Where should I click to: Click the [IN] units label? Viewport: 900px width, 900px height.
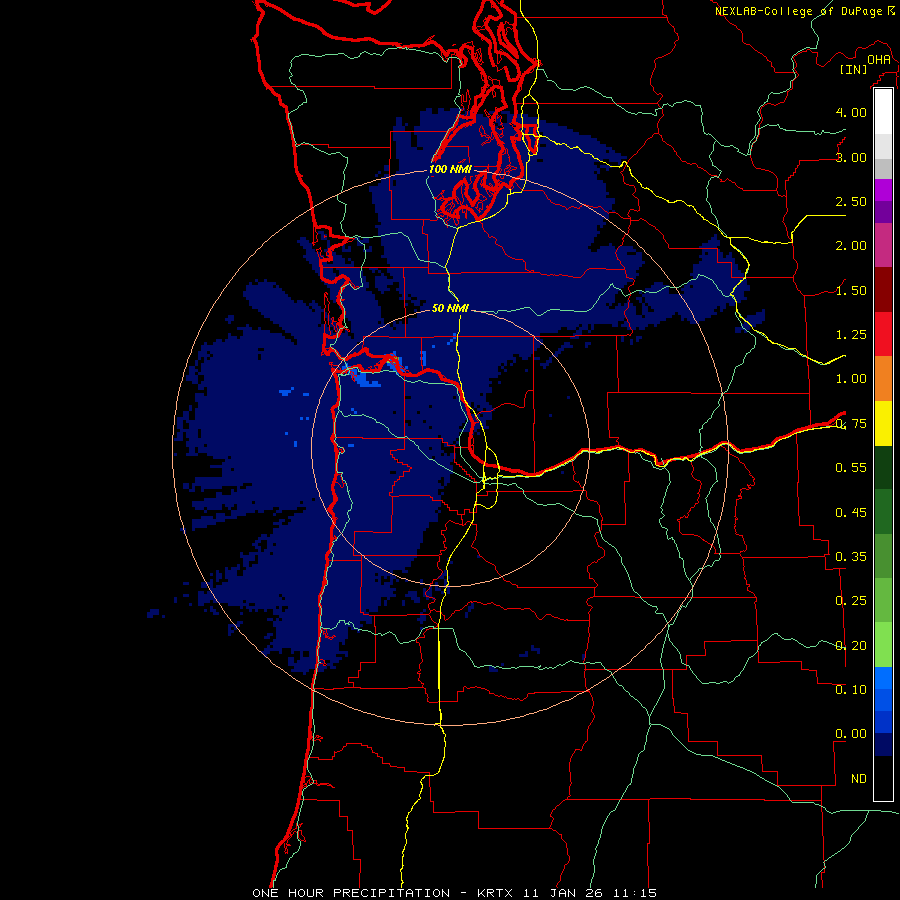854,69
